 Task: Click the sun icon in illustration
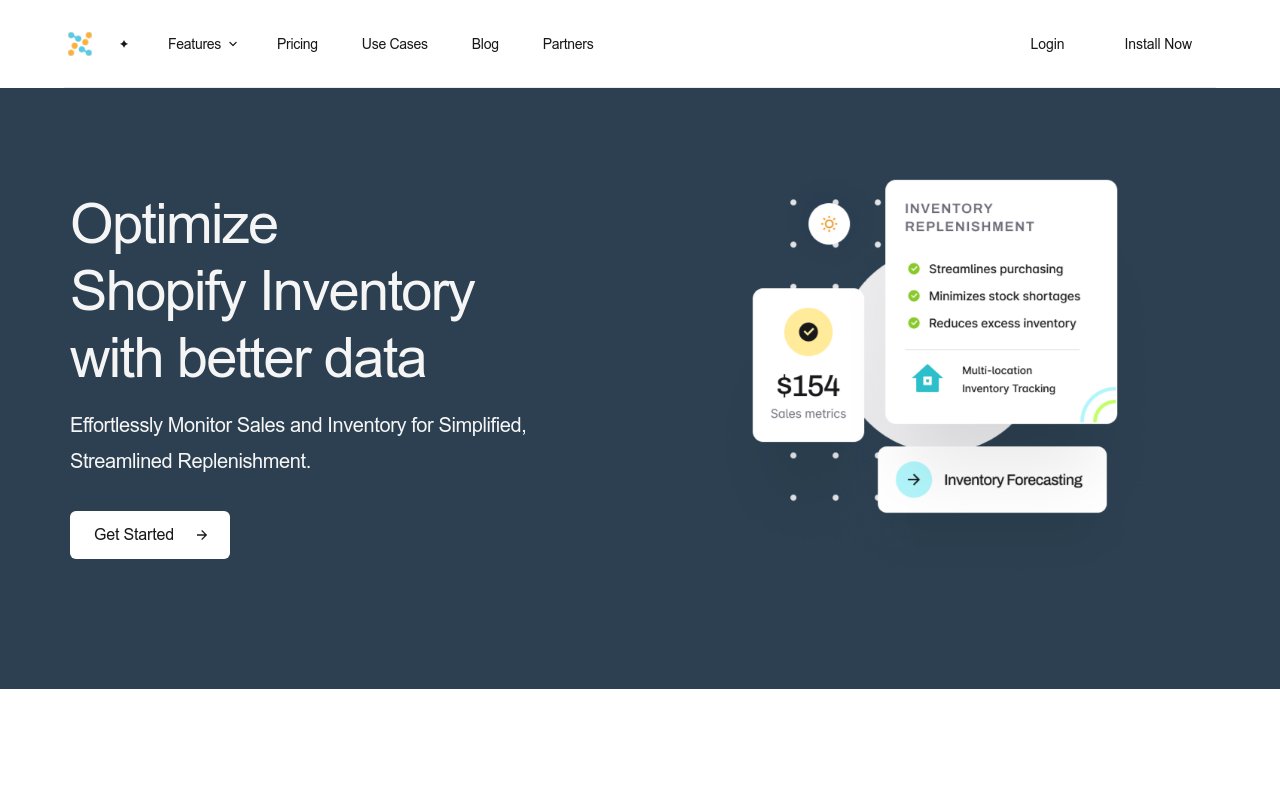point(829,224)
